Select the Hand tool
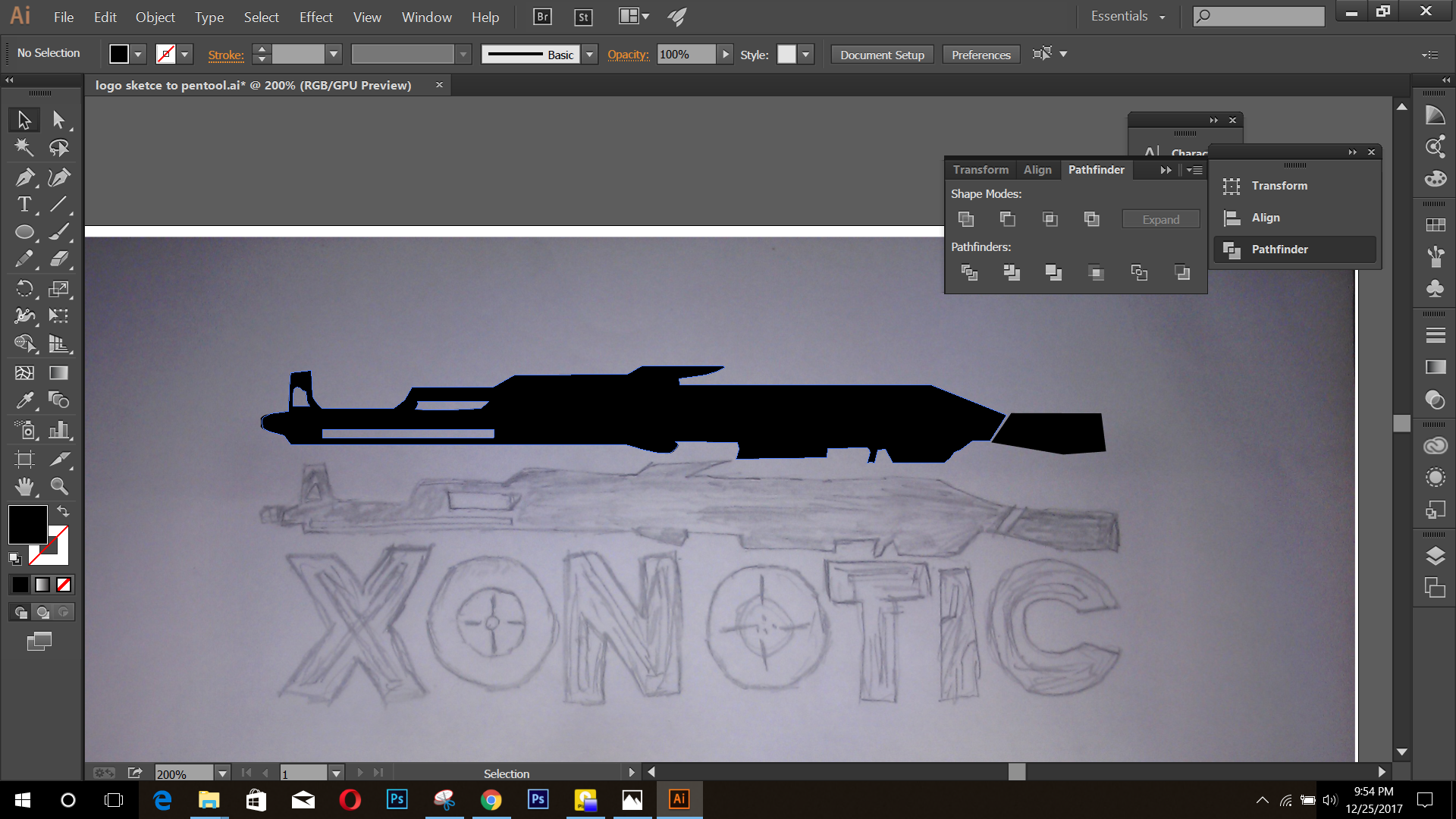1456x819 pixels. 24,485
